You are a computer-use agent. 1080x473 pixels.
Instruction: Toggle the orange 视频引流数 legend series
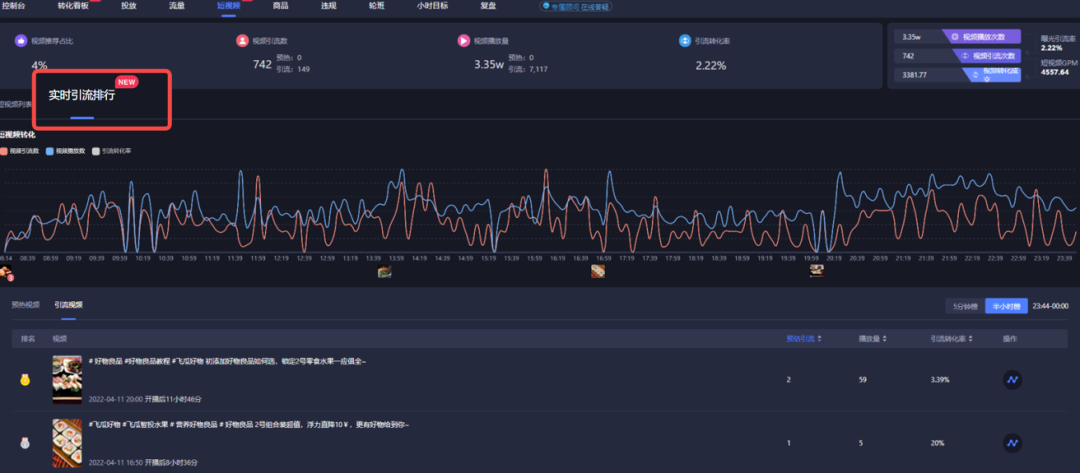(18, 151)
